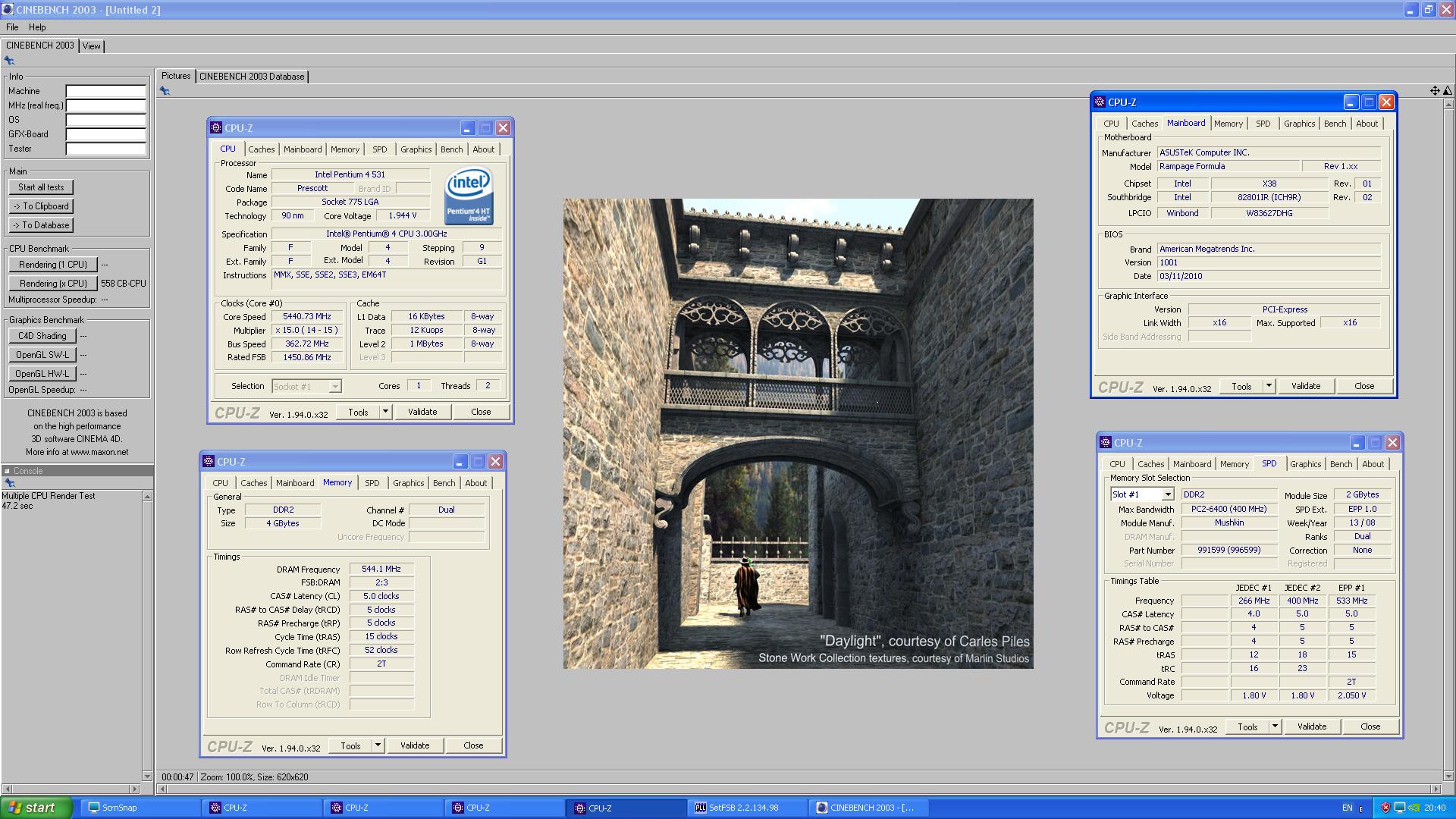This screenshot has height=819, width=1456.
Task: Start the C4D Shading test
Action: pyautogui.click(x=42, y=336)
